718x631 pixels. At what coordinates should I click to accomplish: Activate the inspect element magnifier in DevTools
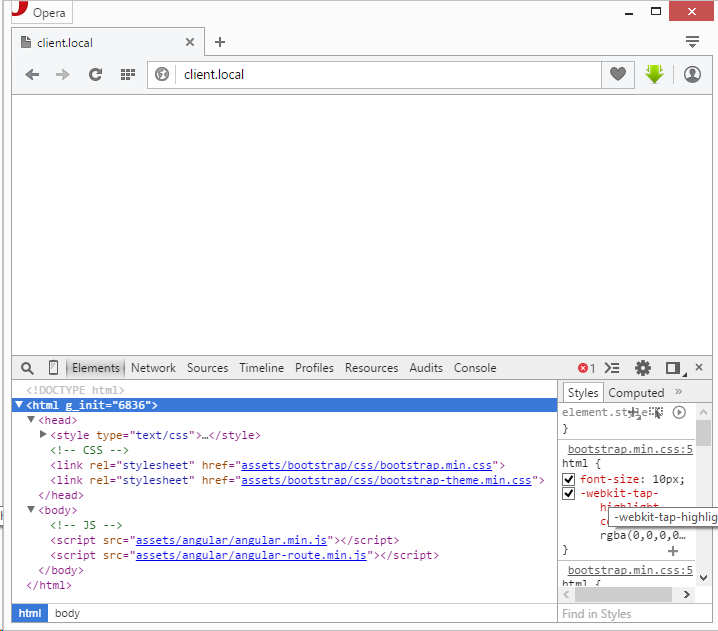coord(27,368)
